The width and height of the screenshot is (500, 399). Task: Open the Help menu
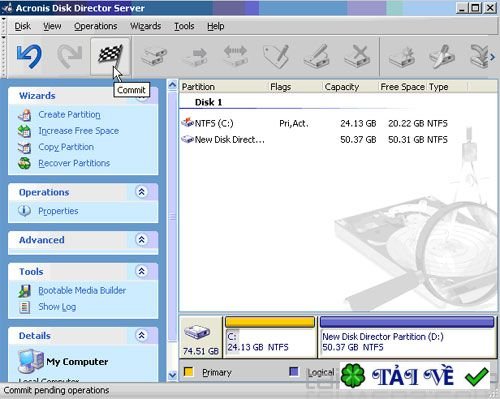click(x=216, y=26)
